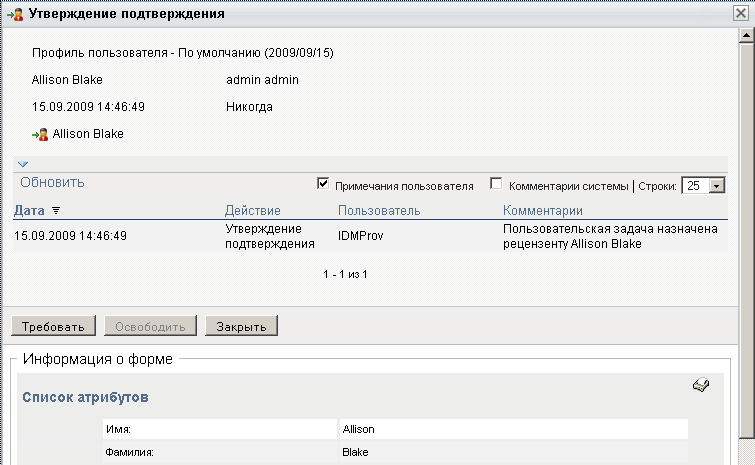This screenshot has width=755, height=465.
Task: Enable the Примечания пользователя checkbox
Action: click(323, 184)
